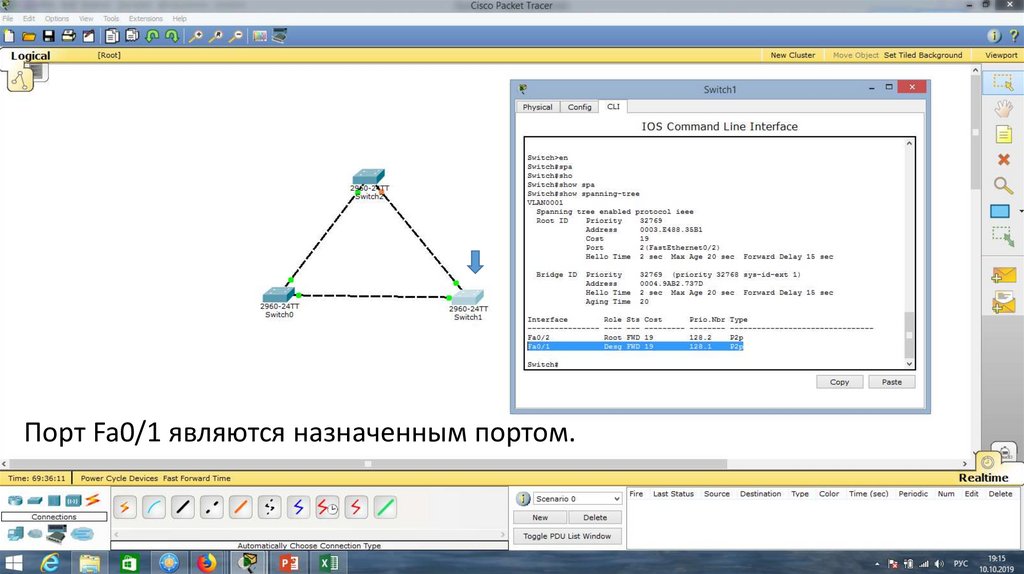This screenshot has width=1024, height=574.
Task: Open the Extensions menu
Action: point(146,18)
